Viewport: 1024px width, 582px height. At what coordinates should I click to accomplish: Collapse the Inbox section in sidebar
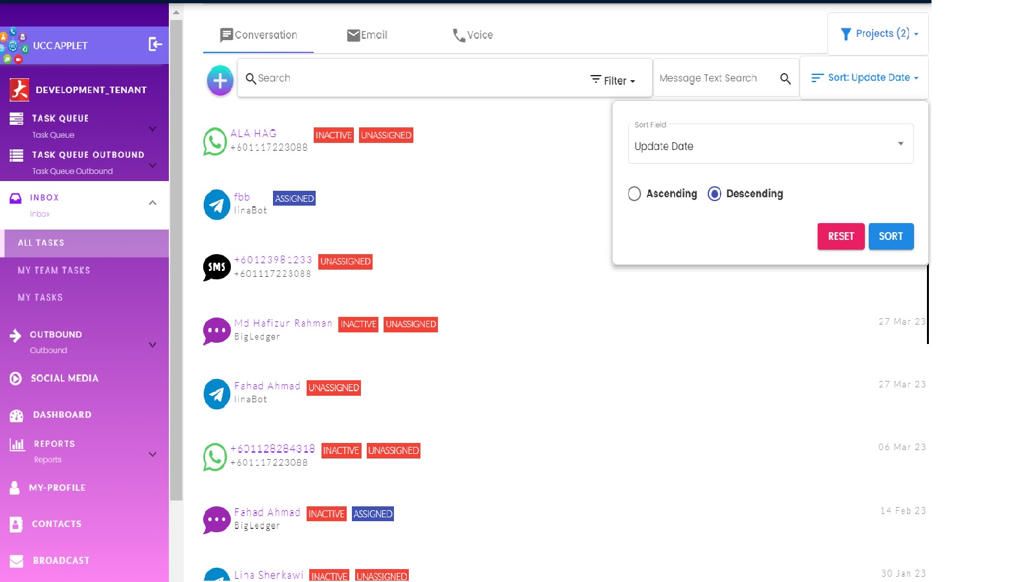152,203
